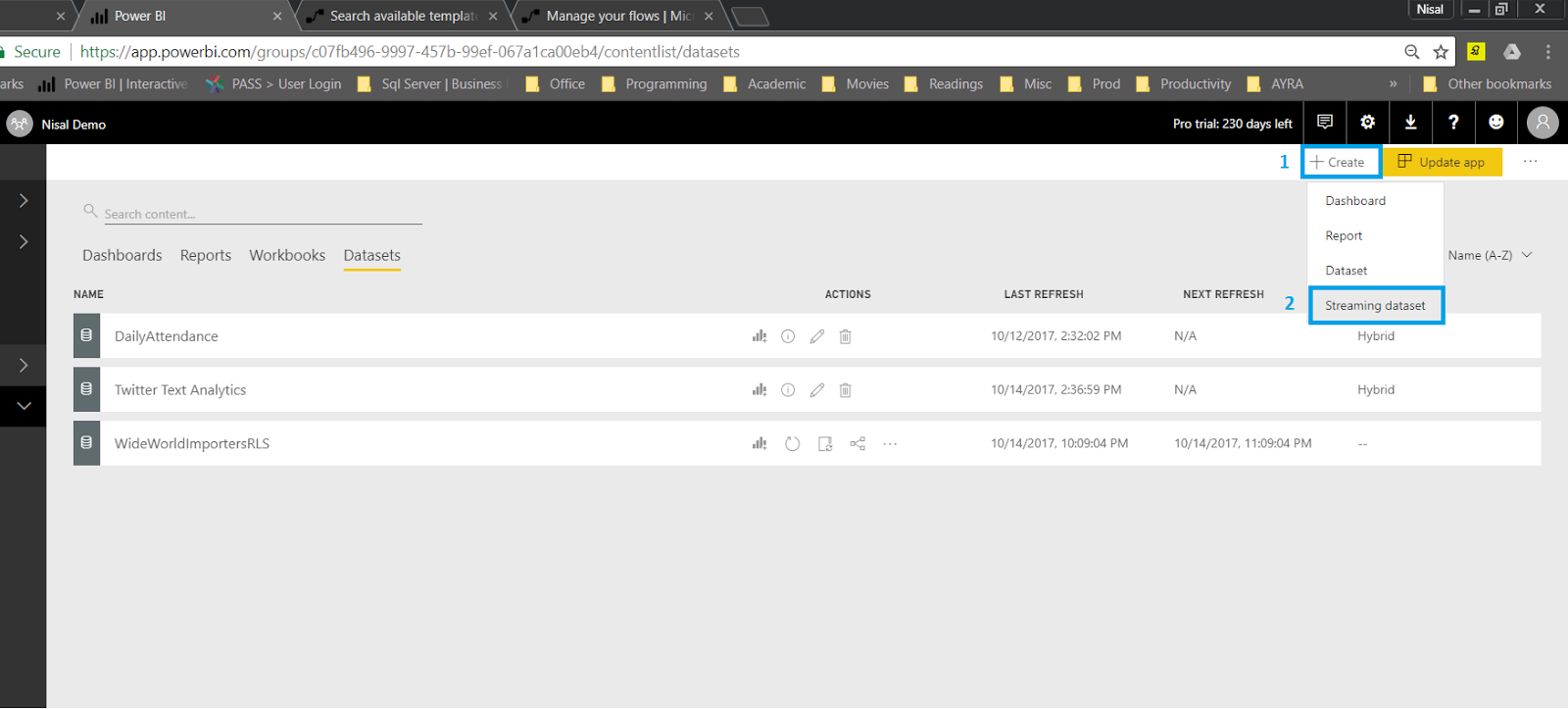Delete the DailyAttendance dataset
Screen dimensions: 1568x709
coord(845,336)
